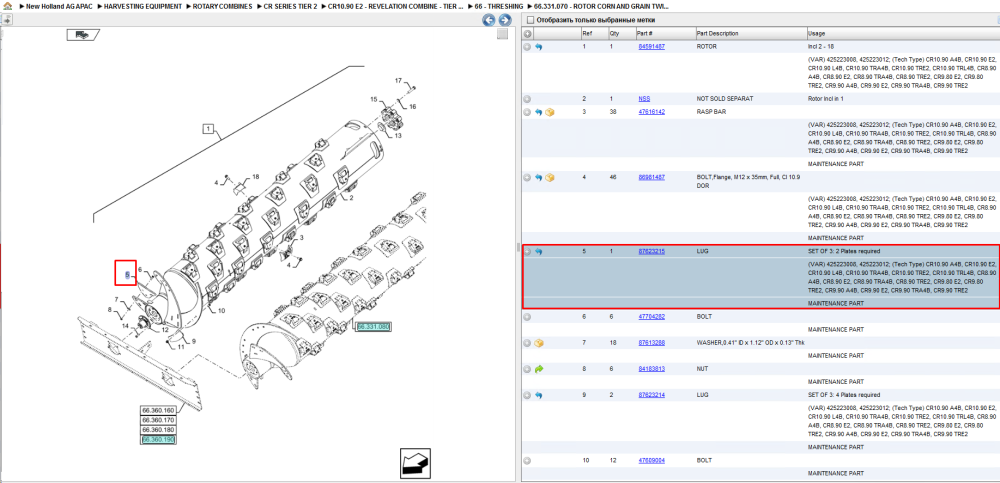Click the blue supersession arrow in the ROTOR row

538,47
